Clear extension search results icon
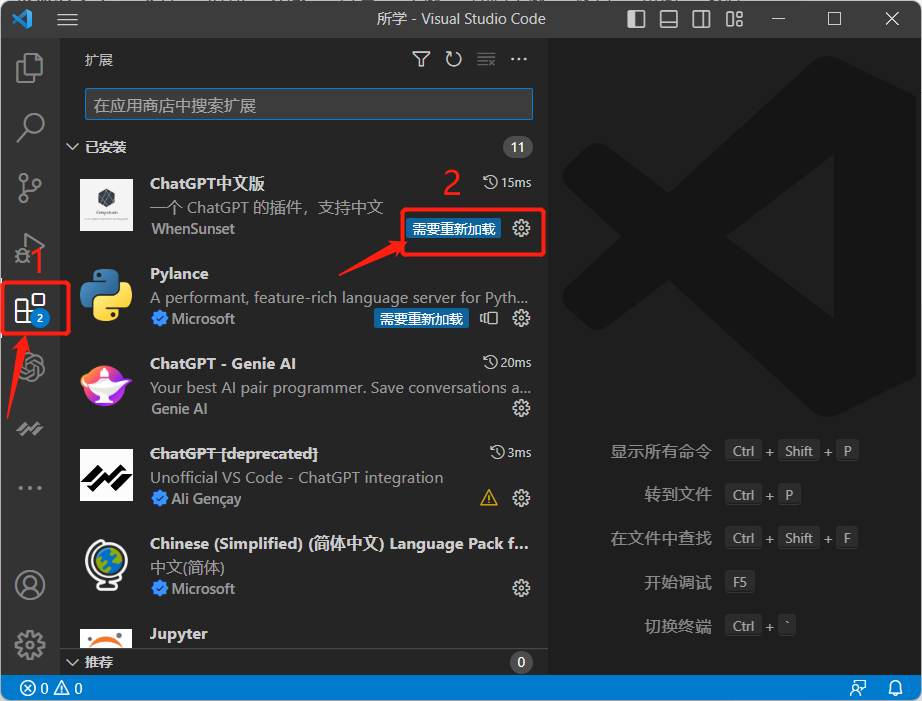Viewport: 922px width, 701px height. [x=486, y=59]
